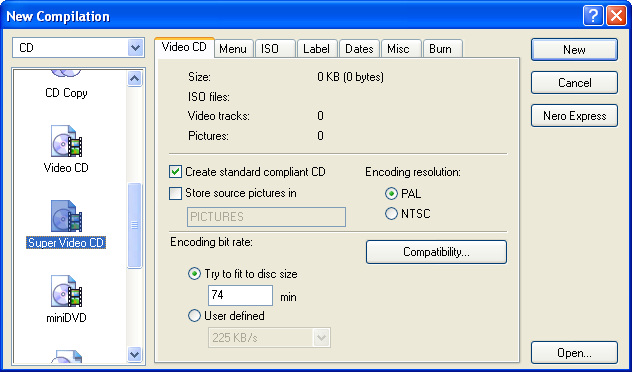Select the miniDVD compilation icon
Image resolution: width=632 pixels, height=372 pixels.
(x=66, y=291)
